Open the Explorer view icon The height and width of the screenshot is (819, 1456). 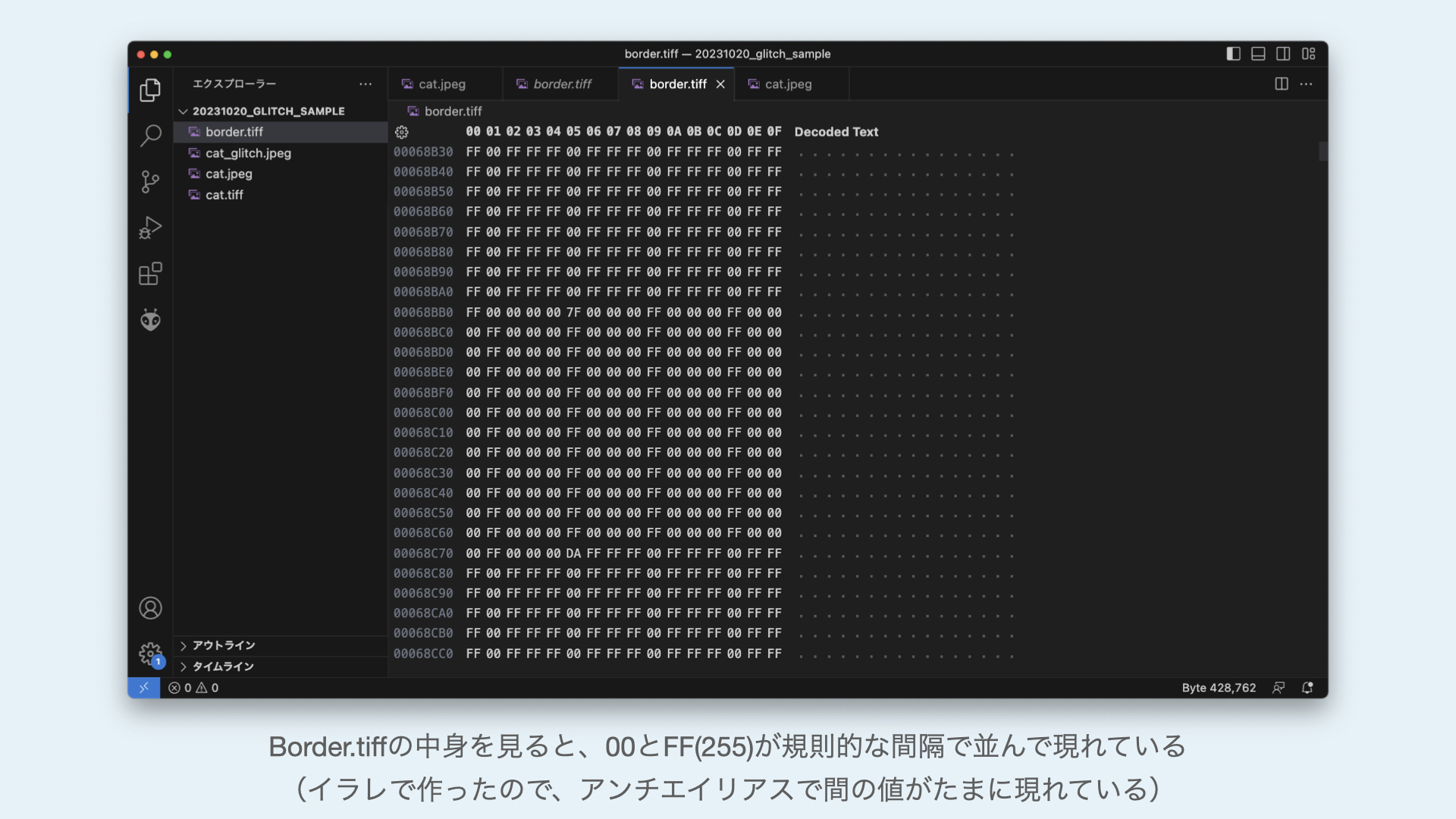tap(150, 90)
